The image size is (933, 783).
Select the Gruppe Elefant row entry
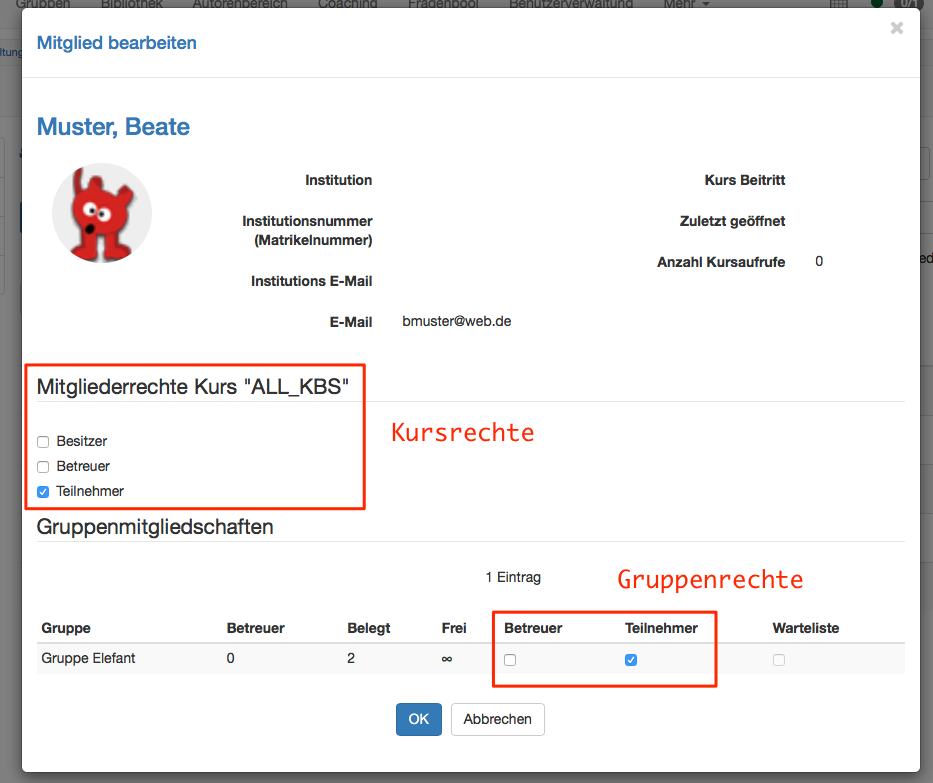[88, 658]
